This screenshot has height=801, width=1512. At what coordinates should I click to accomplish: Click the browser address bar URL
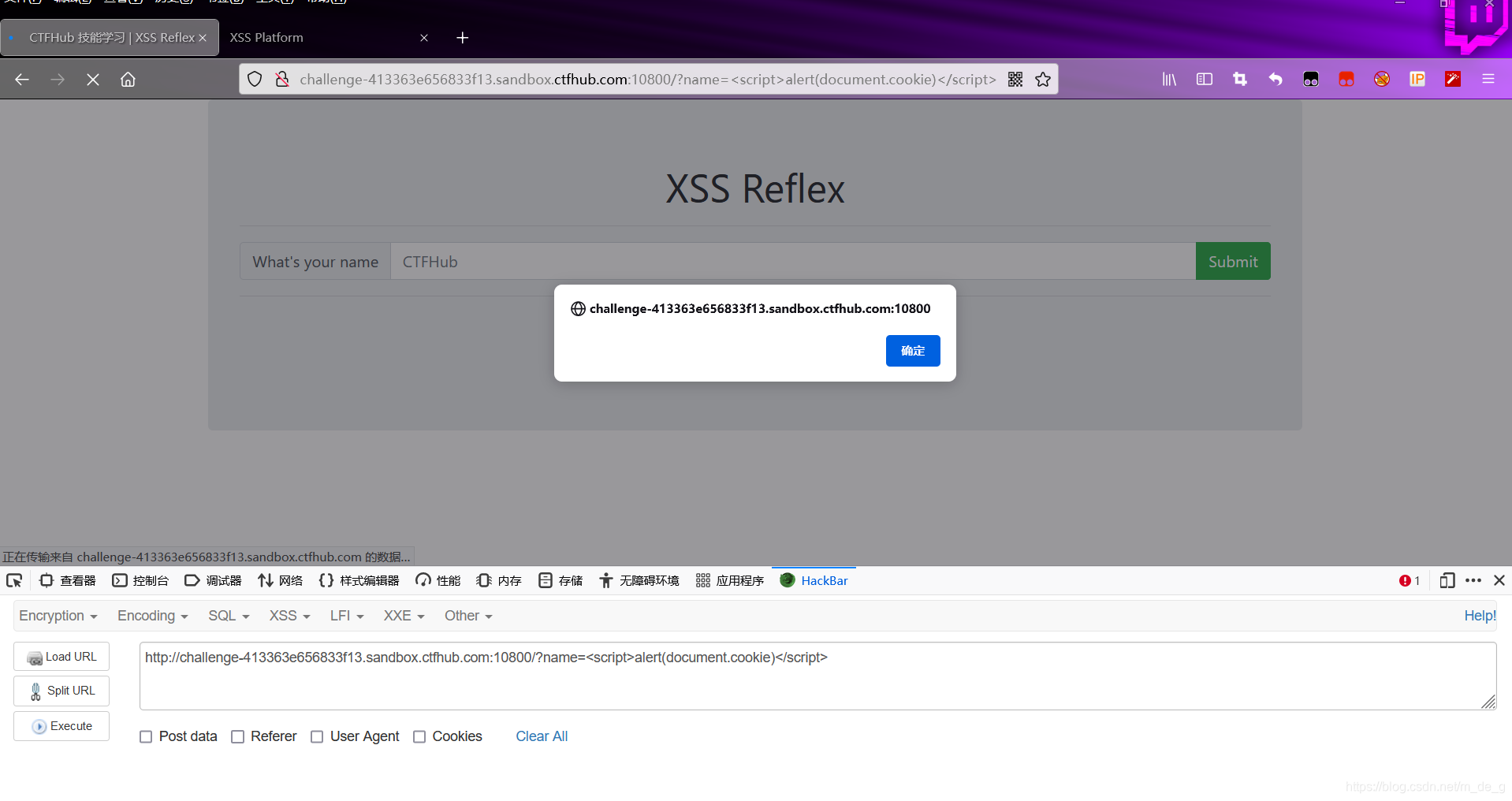click(647, 80)
